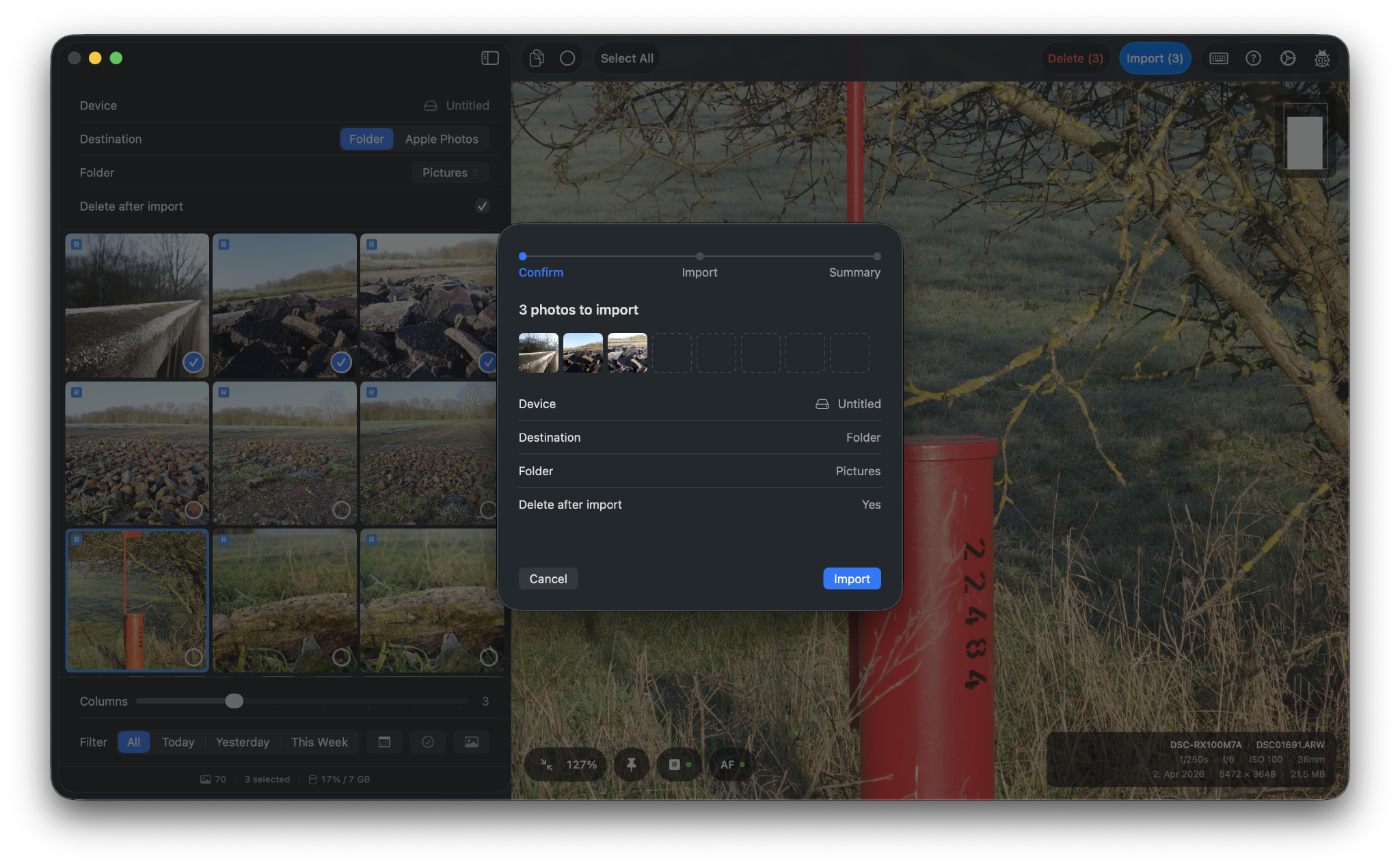Open the help dialog via question mark icon
This screenshot has width=1400, height=867.
tap(1254, 58)
